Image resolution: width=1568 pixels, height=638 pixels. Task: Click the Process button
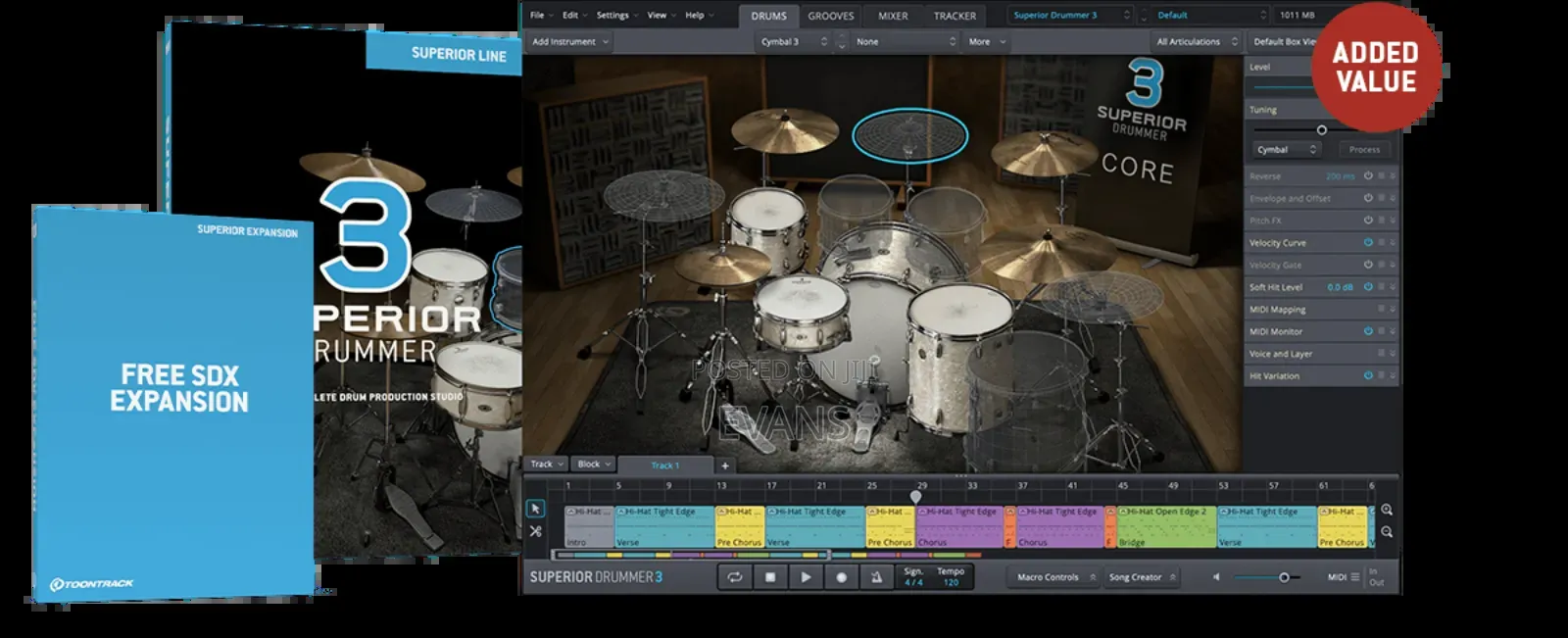tap(1364, 150)
